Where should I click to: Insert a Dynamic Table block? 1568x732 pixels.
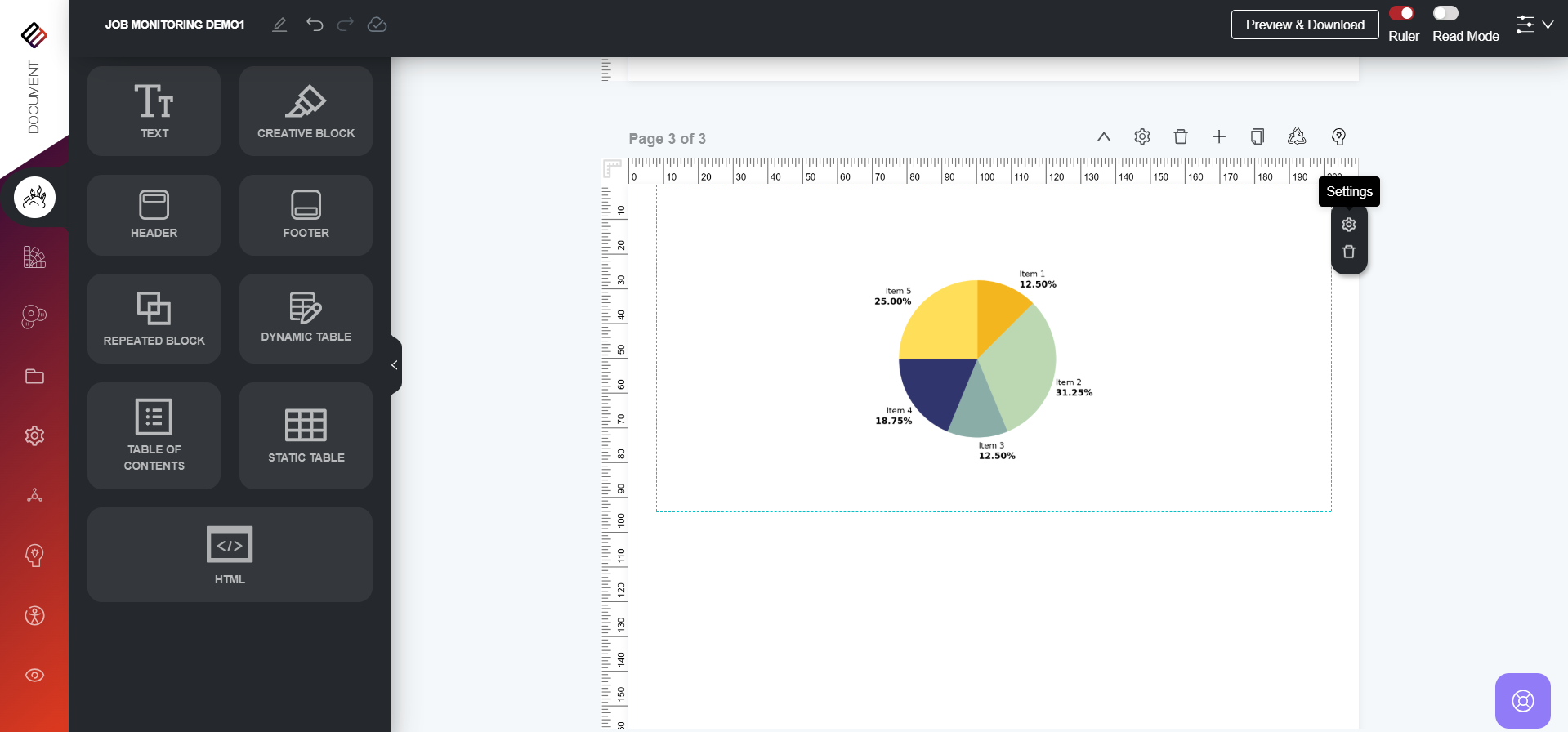pyautogui.click(x=306, y=319)
